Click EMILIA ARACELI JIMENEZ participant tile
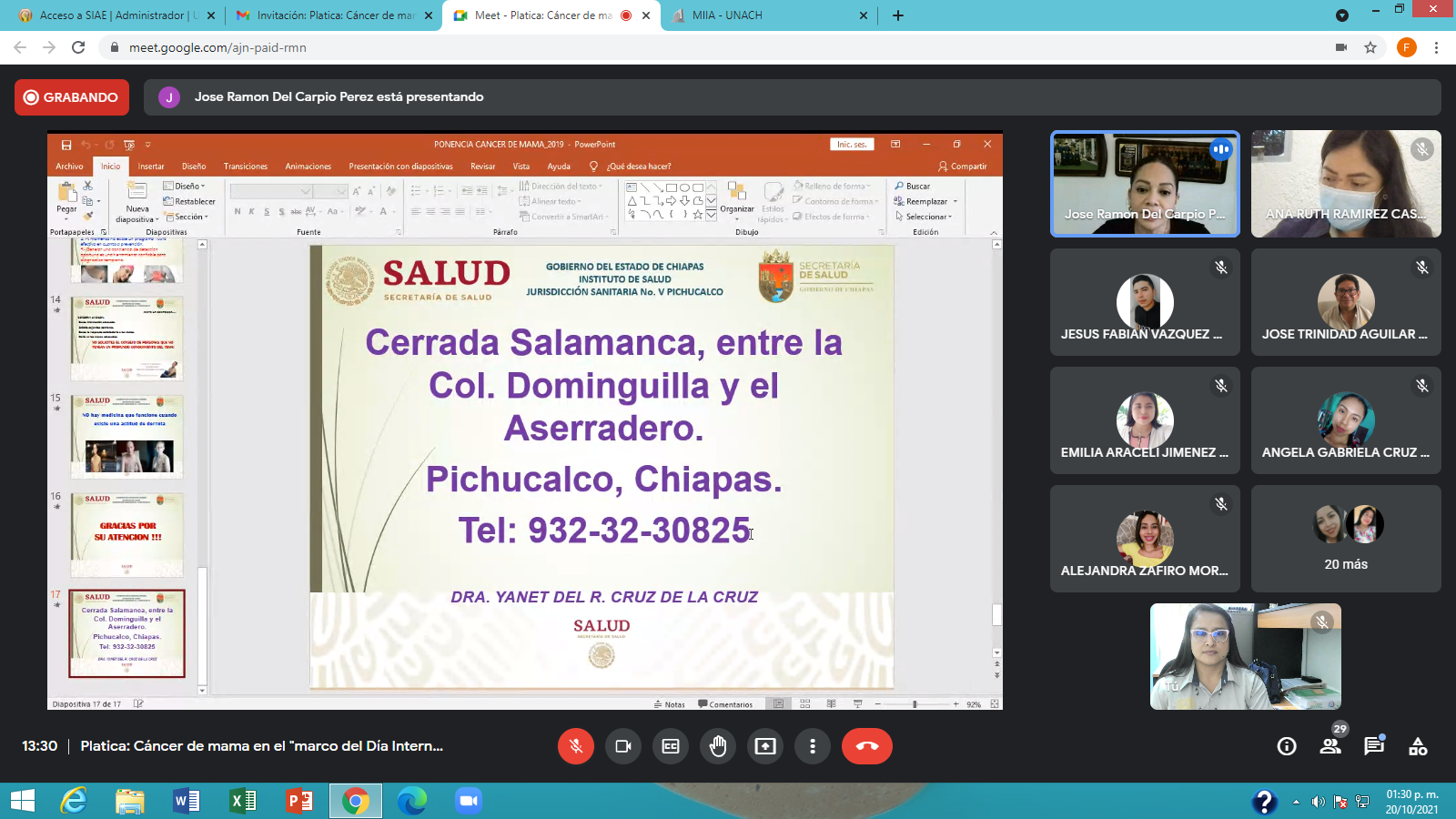 [1145, 420]
